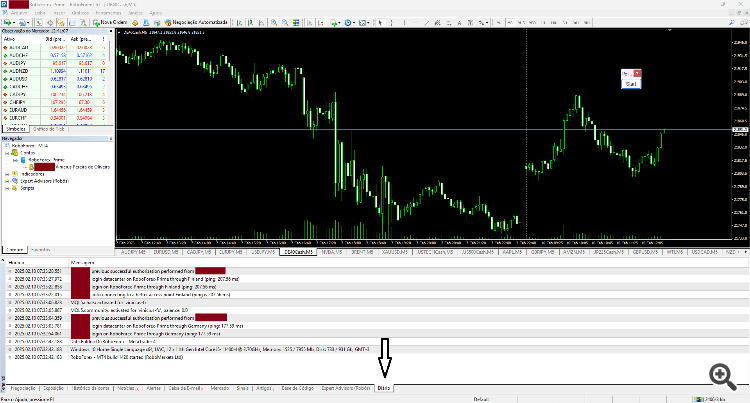Select EURAUD row in Market Watch

pyautogui.click(x=55, y=110)
